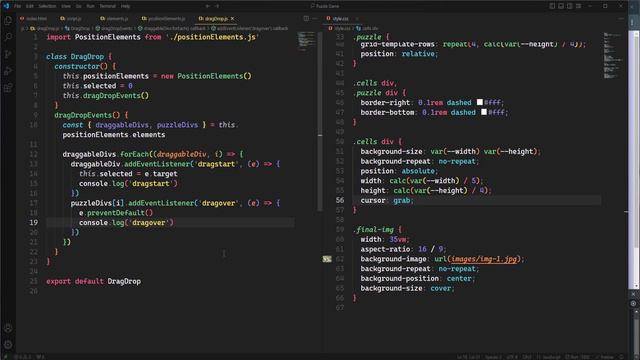Click the Puzzle Game command center search
The height and width of the screenshot is (360, 640).
click(324, 6)
